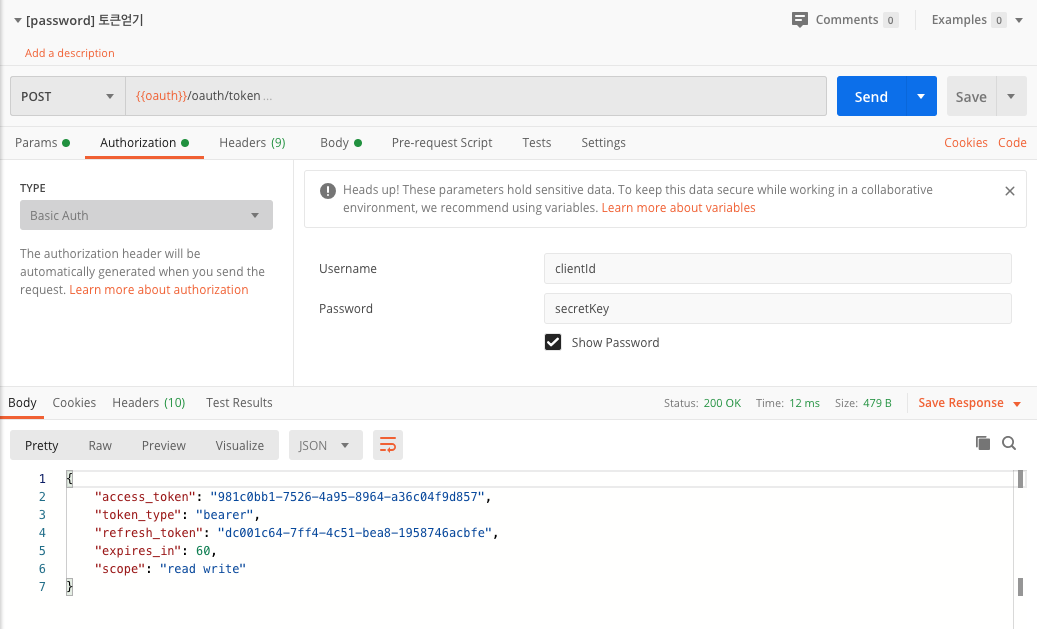Click the Cookies link near Code

coord(965,143)
